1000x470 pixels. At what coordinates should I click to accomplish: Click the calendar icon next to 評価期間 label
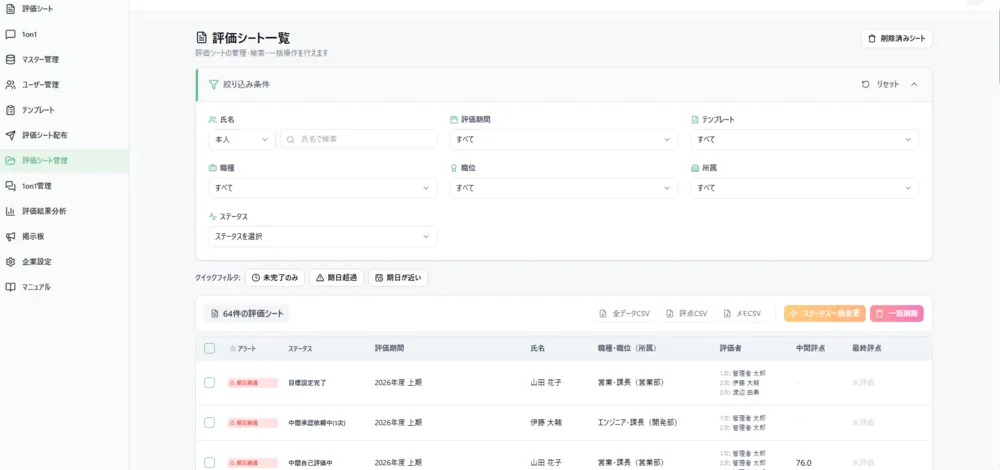[x=454, y=119]
